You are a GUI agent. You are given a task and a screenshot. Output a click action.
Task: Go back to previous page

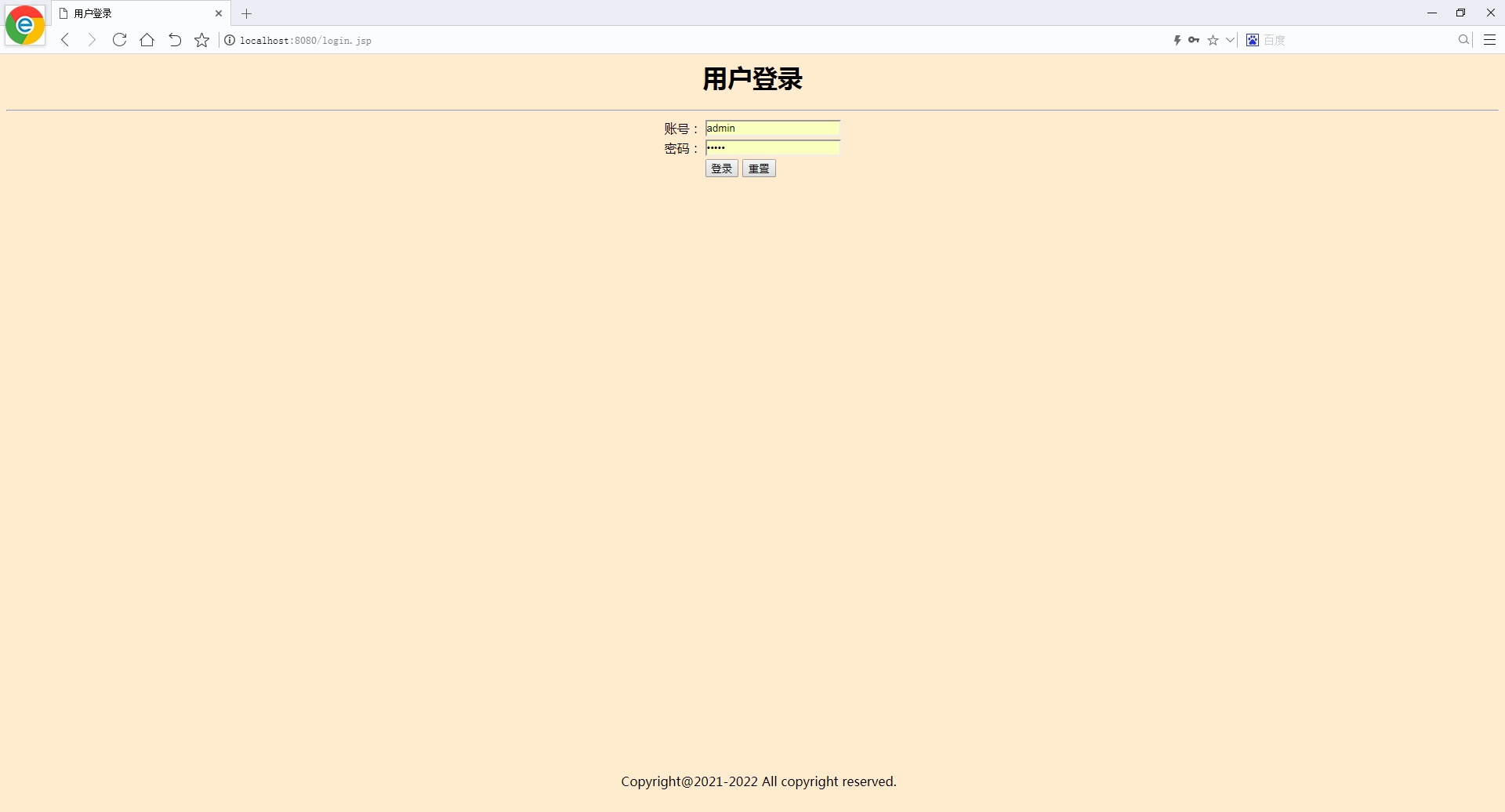(65, 40)
